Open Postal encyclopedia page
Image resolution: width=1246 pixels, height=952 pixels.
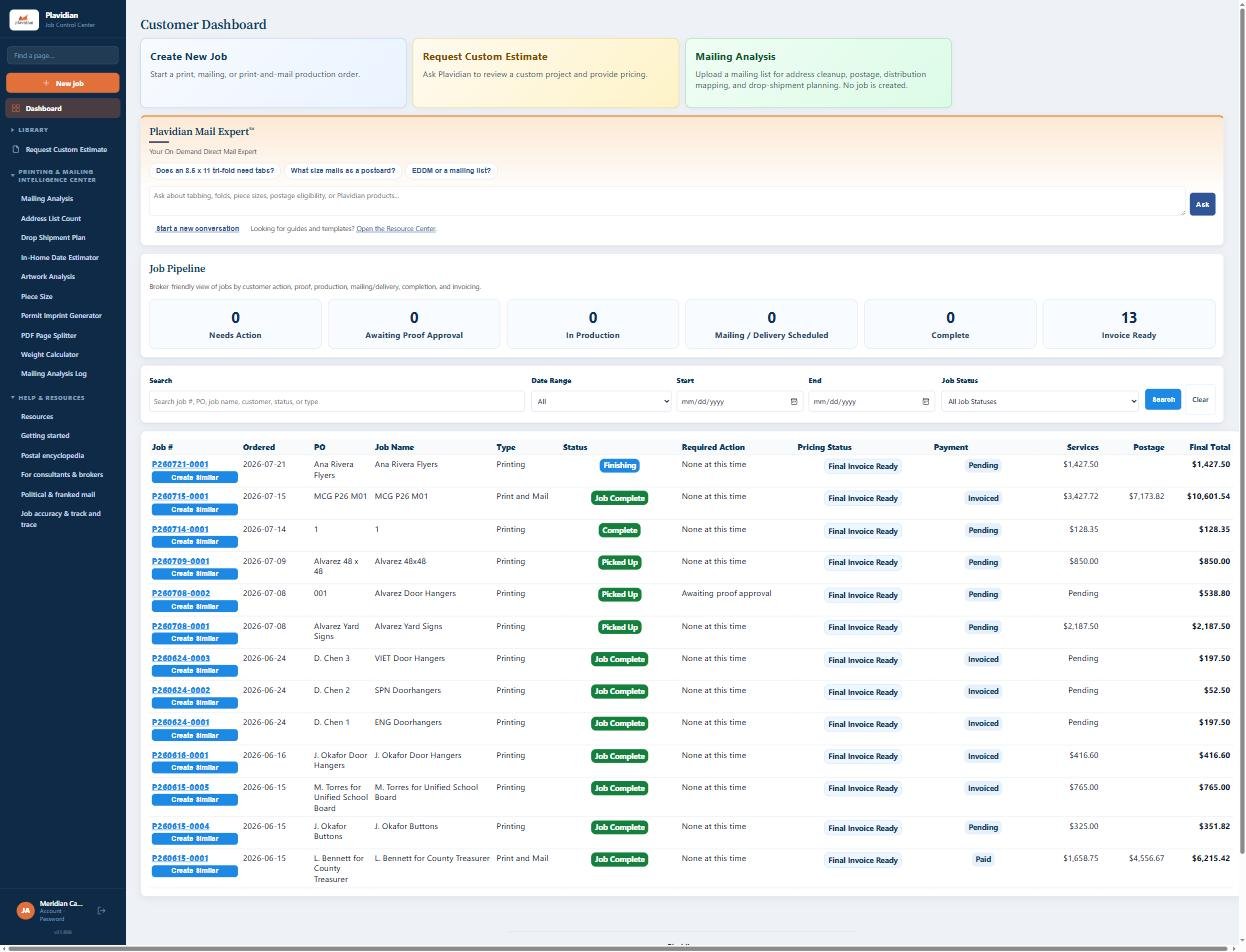point(53,455)
